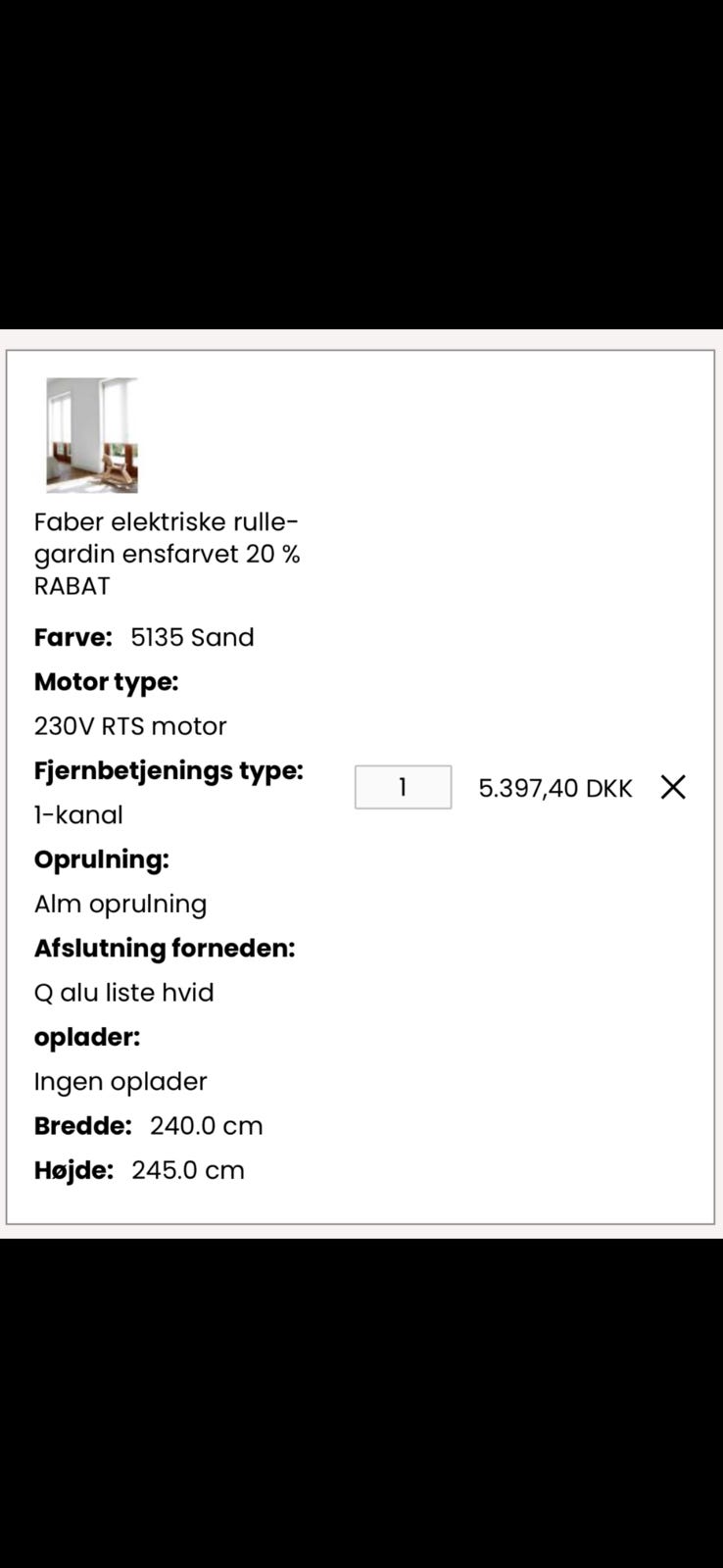The height and width of the screenshot is (1568, 723).
Task: Click the oplader label
Action: point(86,1037)
